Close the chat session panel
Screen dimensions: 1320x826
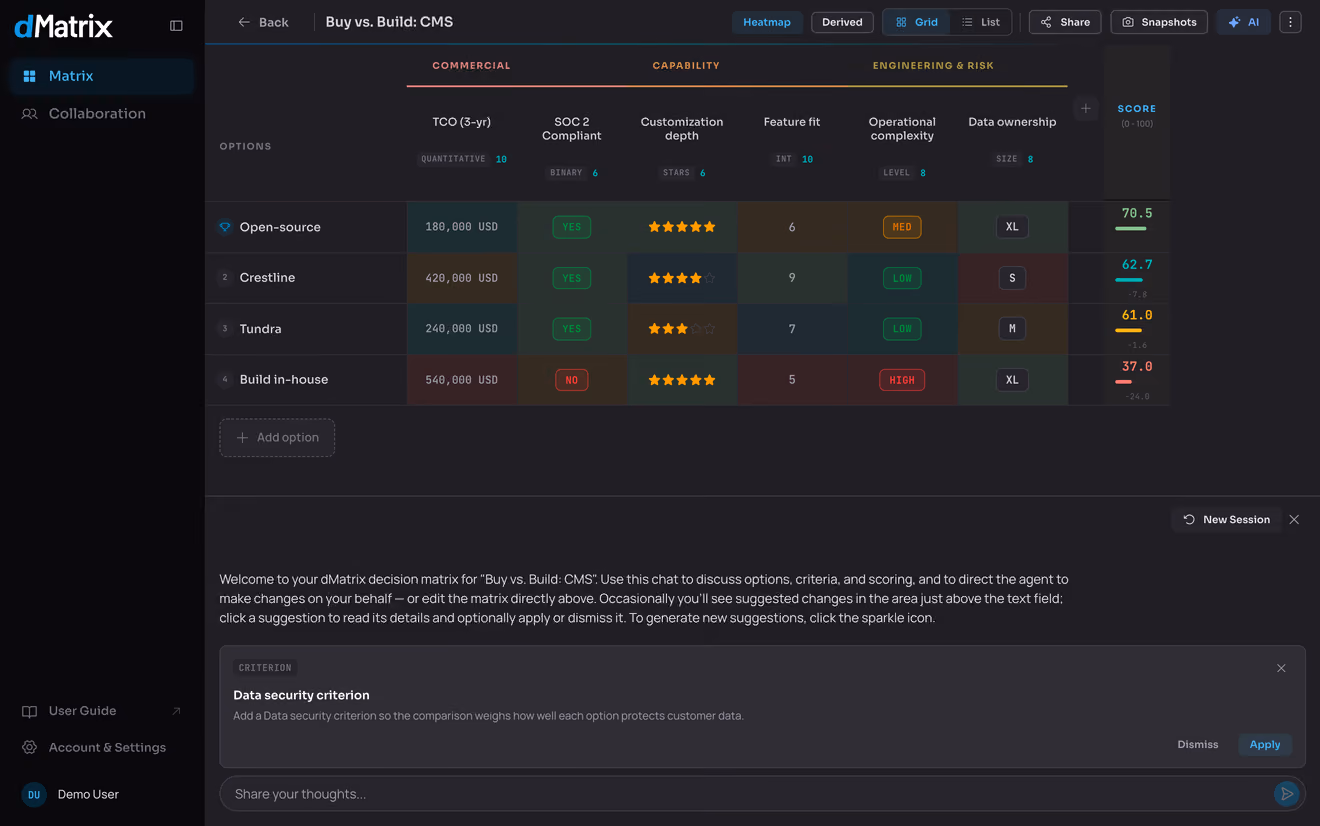pyautogui.click(x=1294, y=520)
